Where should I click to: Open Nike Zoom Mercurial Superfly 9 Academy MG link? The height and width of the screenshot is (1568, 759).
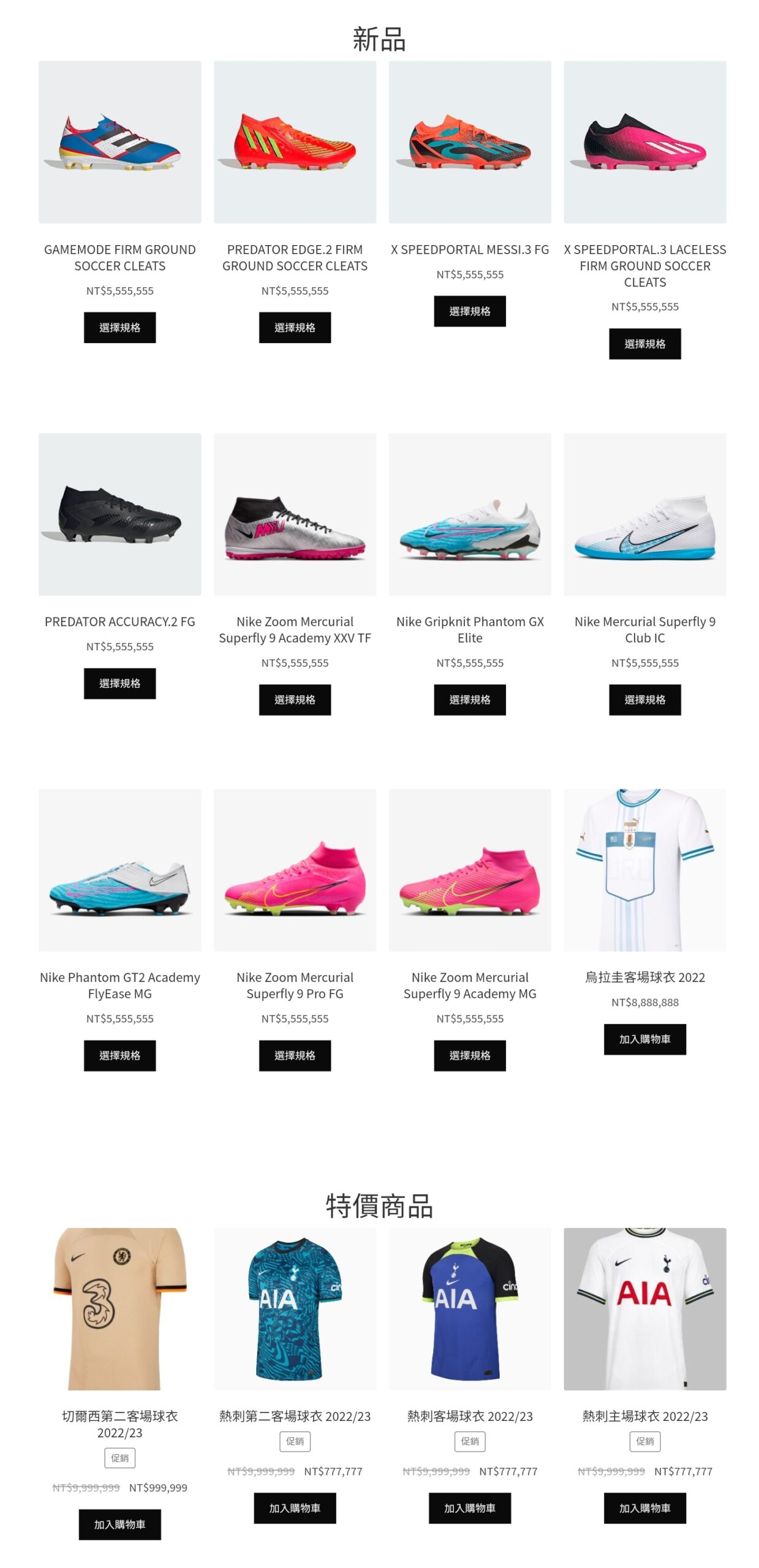point(470,986)
